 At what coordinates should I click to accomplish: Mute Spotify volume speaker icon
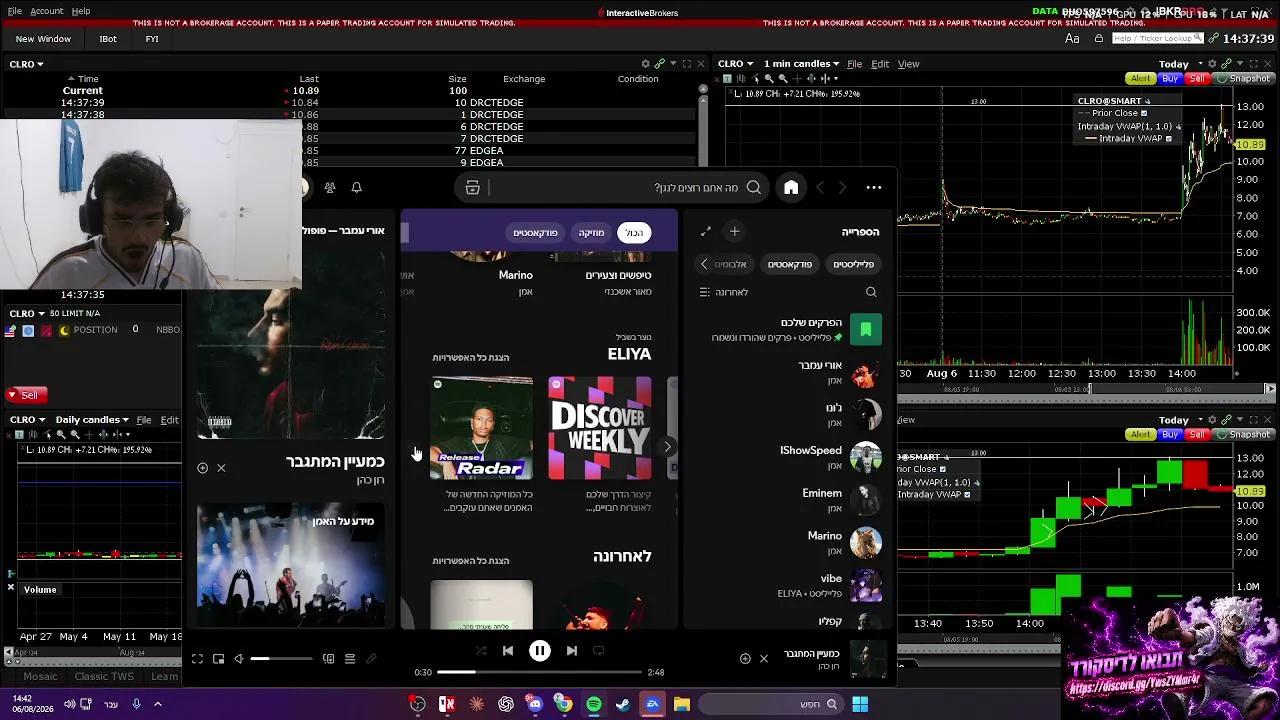[x=238, y=659]
